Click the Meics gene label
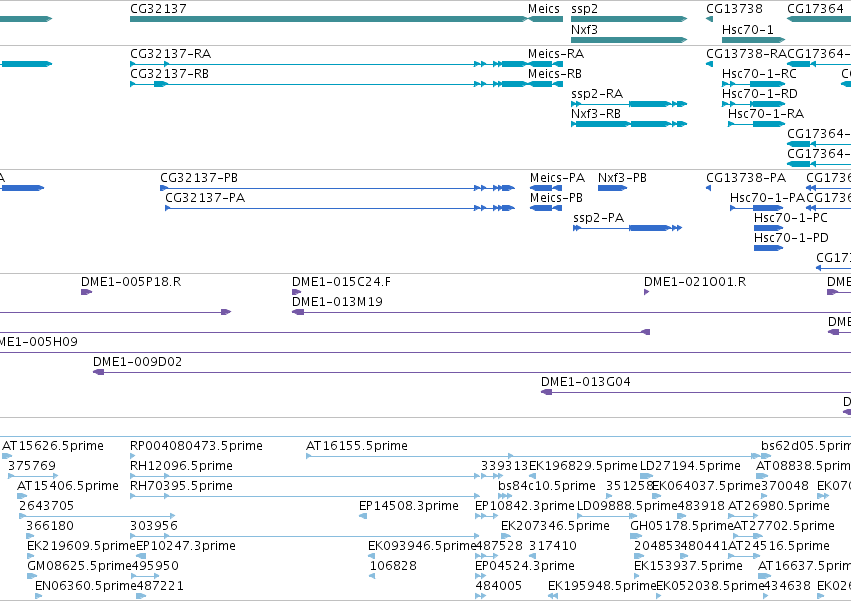This screenshot has height=601, width=851. [543, 9]
